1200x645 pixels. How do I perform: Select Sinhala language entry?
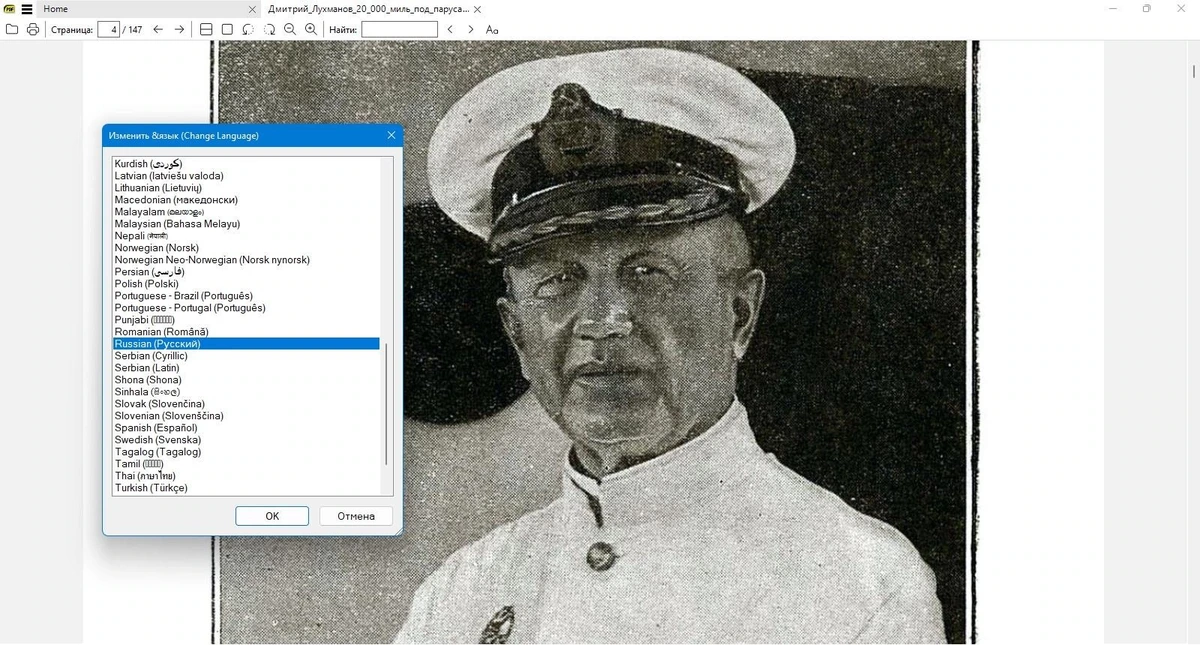pos(246,392)
